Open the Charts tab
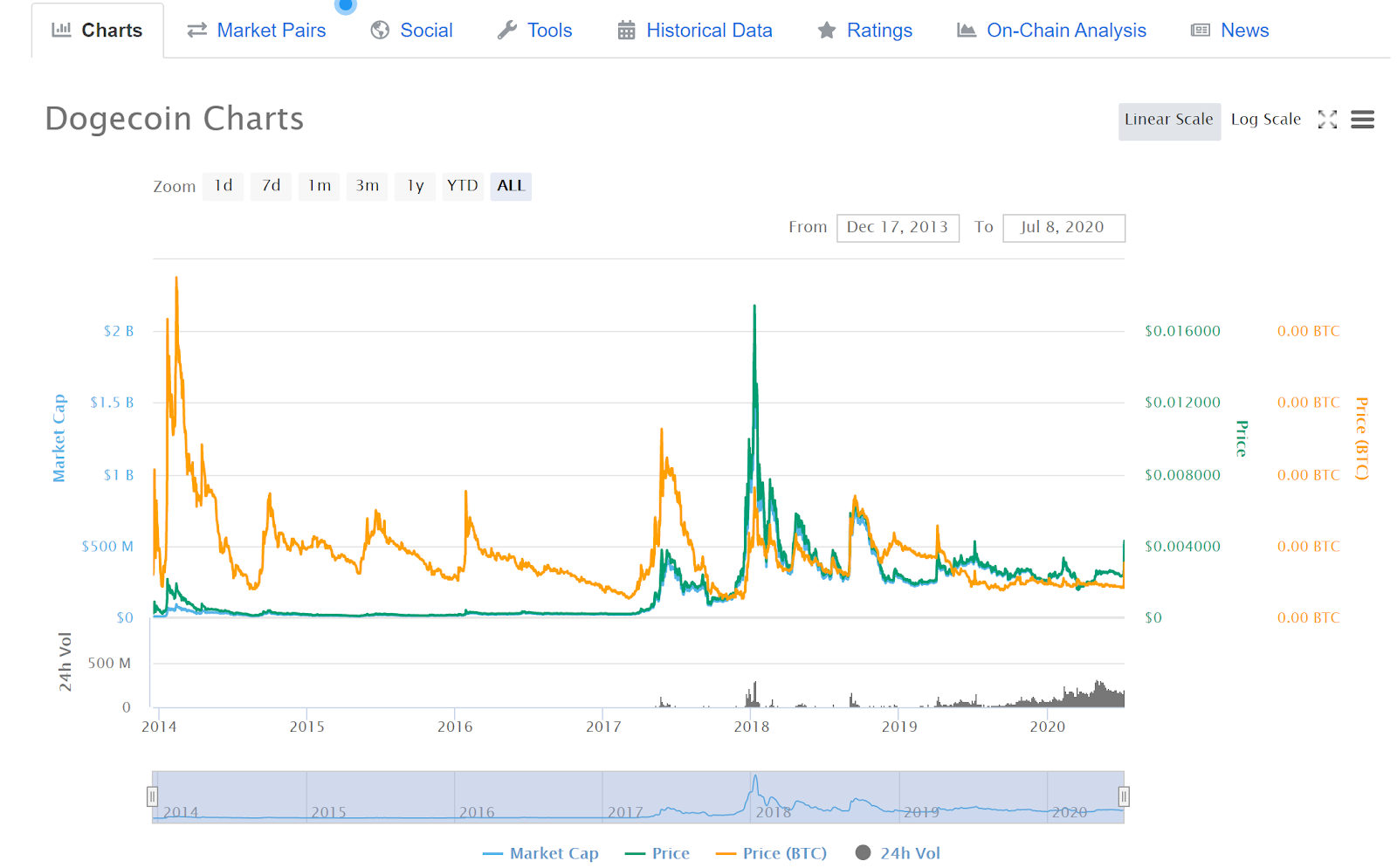Image resolution: width=1397 pixels, height=868 pixels. click(x=97, y=31)
